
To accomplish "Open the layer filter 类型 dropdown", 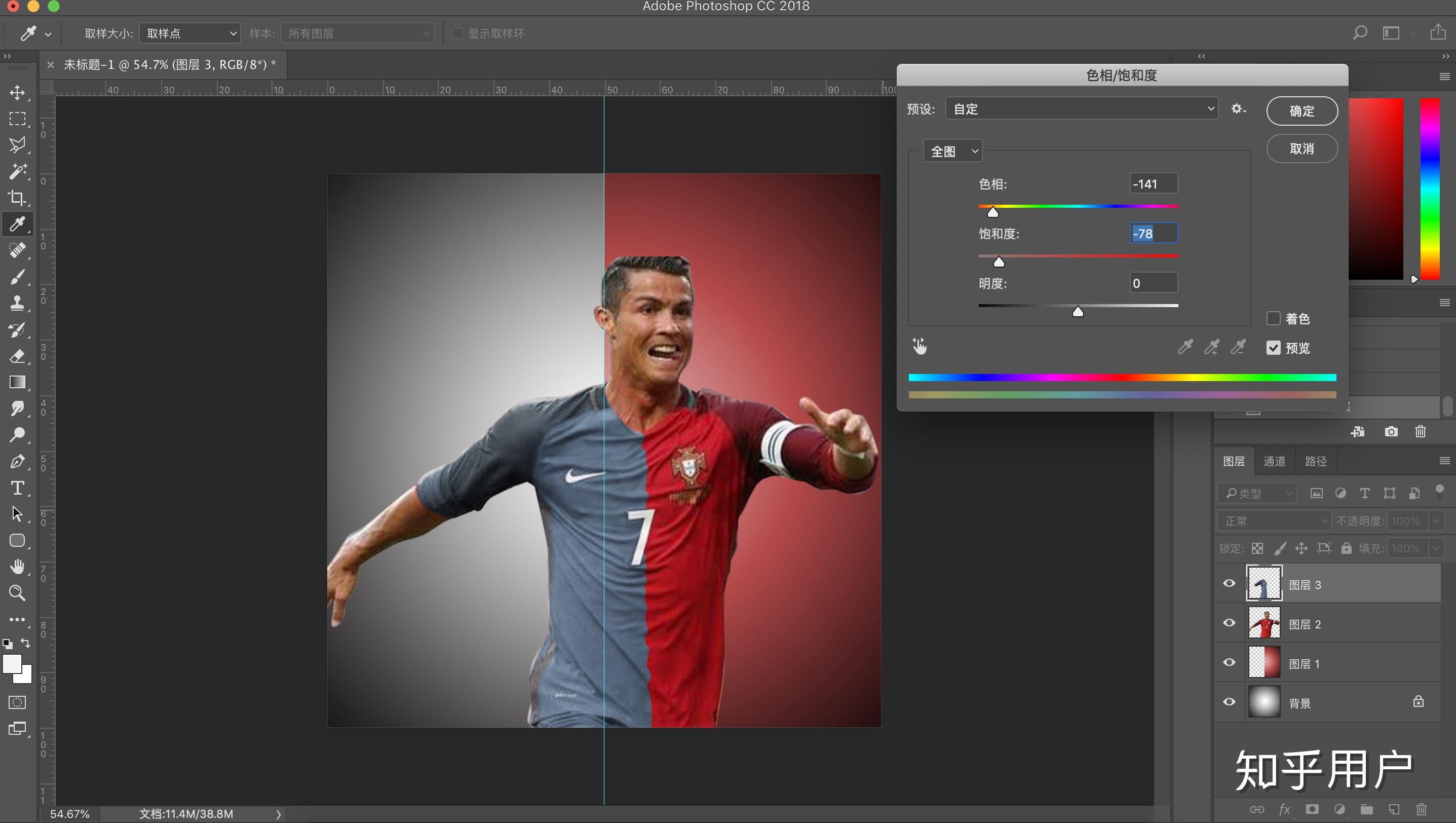I will click(1256, 493).
